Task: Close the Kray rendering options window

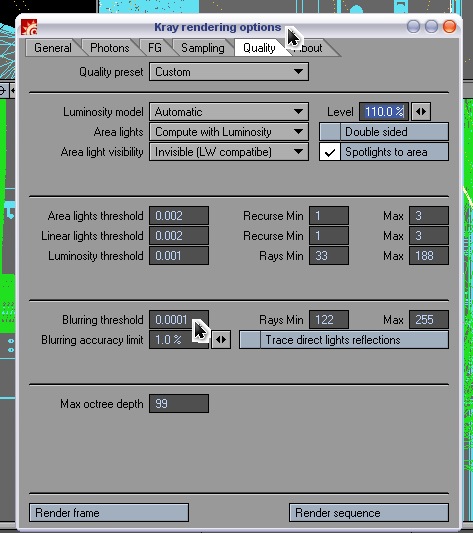Action: pos(449,27)
